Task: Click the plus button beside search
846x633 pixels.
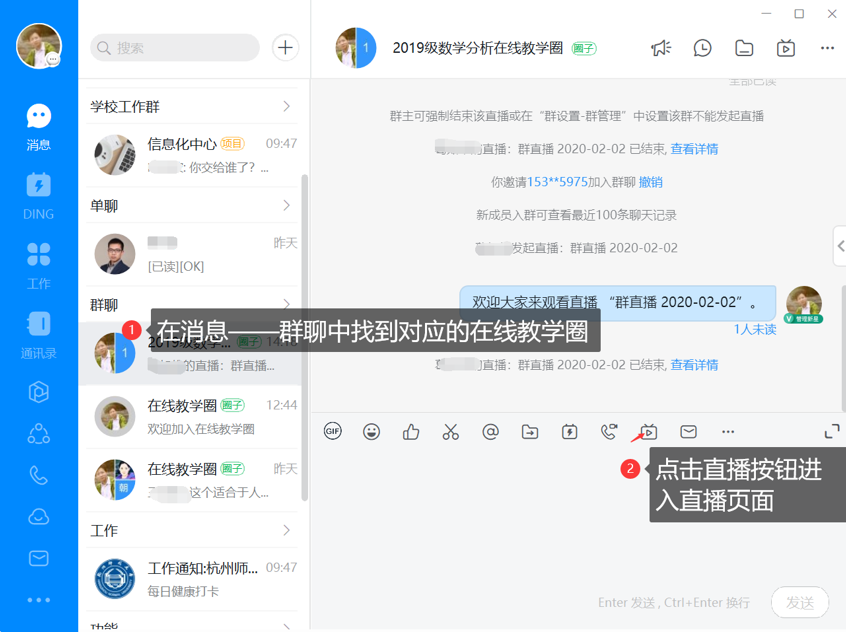Action: coord(285,47)
